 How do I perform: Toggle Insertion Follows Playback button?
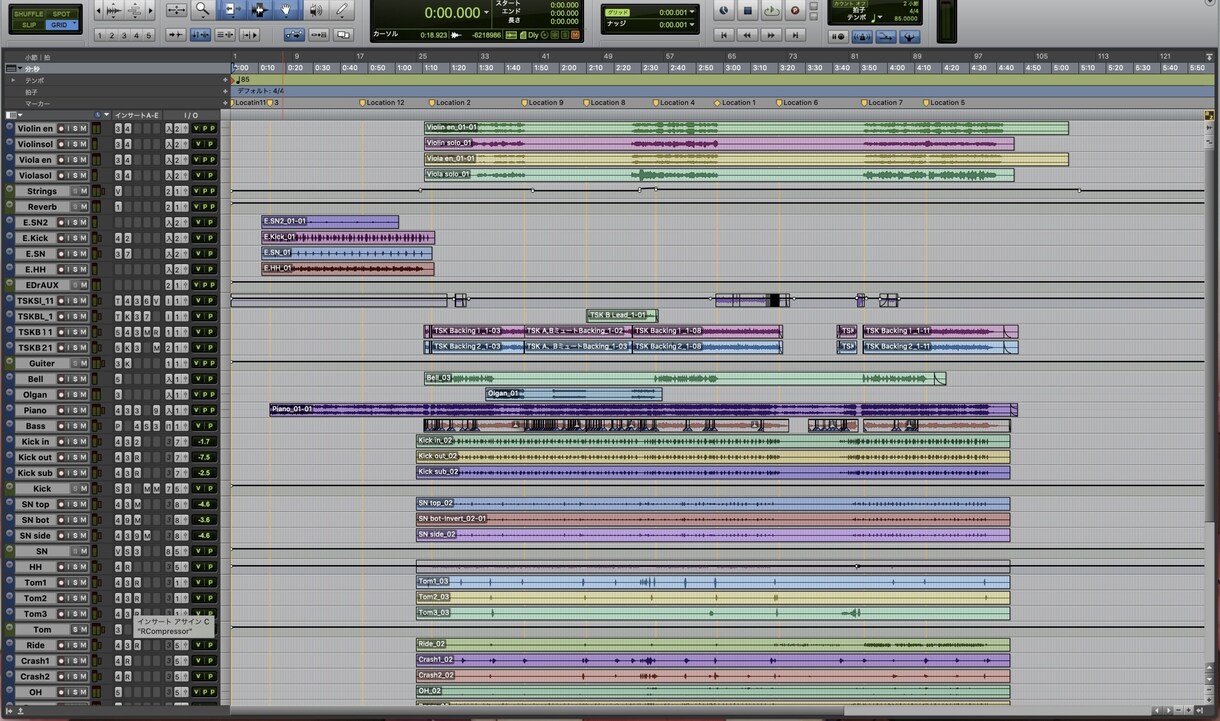(249, 35)
